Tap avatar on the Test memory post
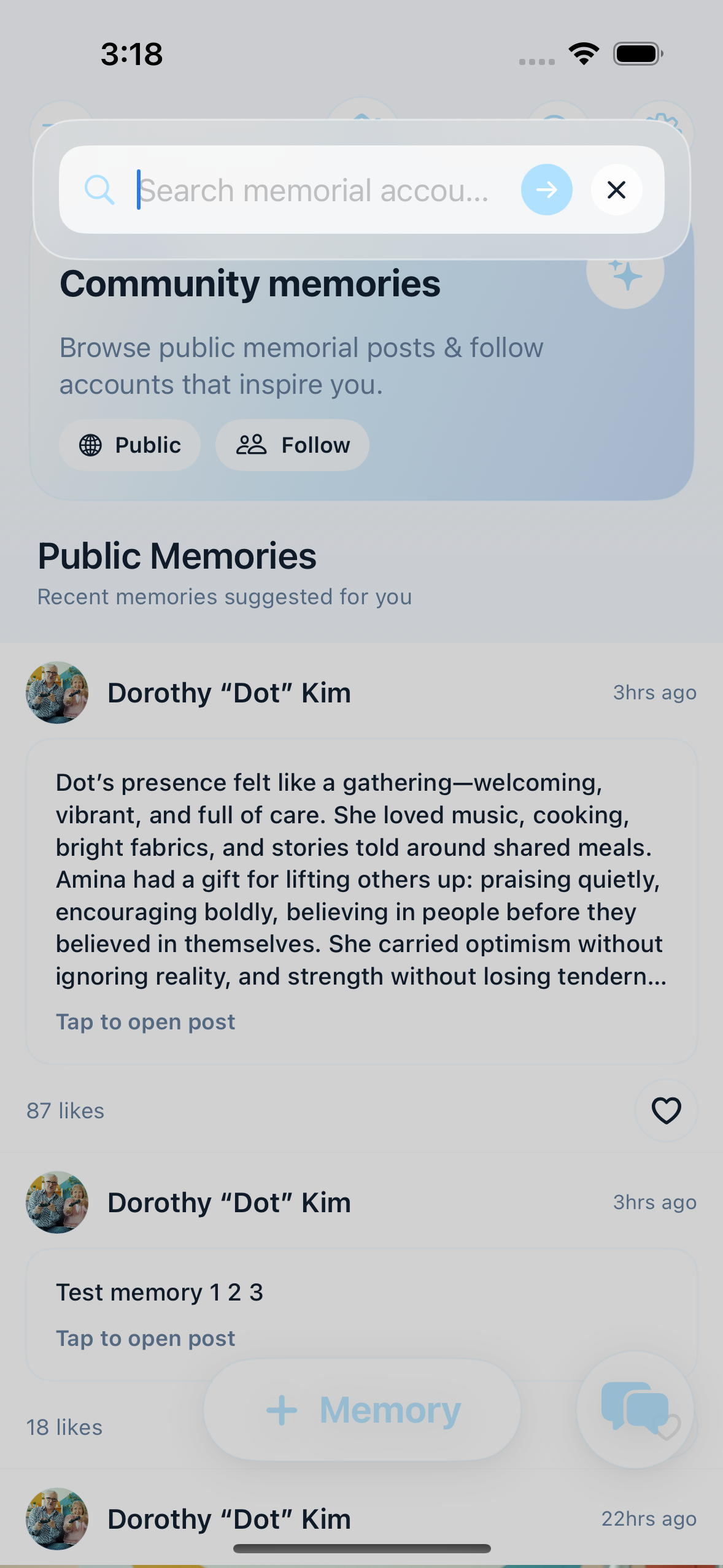The height and width of the screenshot is (1568, 723). point(57,1202)
